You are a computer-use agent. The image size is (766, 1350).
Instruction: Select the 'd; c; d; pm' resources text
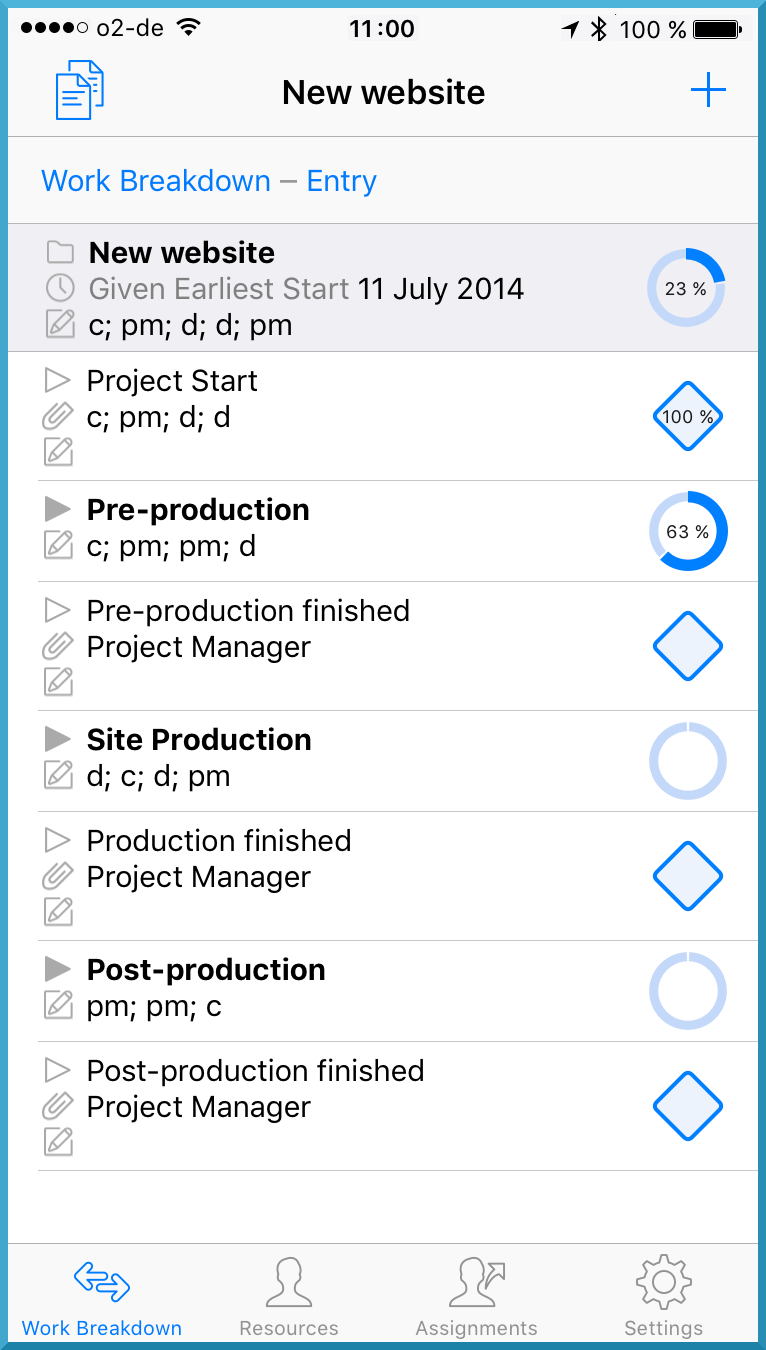pyautogui.click(x=158, y=776)
